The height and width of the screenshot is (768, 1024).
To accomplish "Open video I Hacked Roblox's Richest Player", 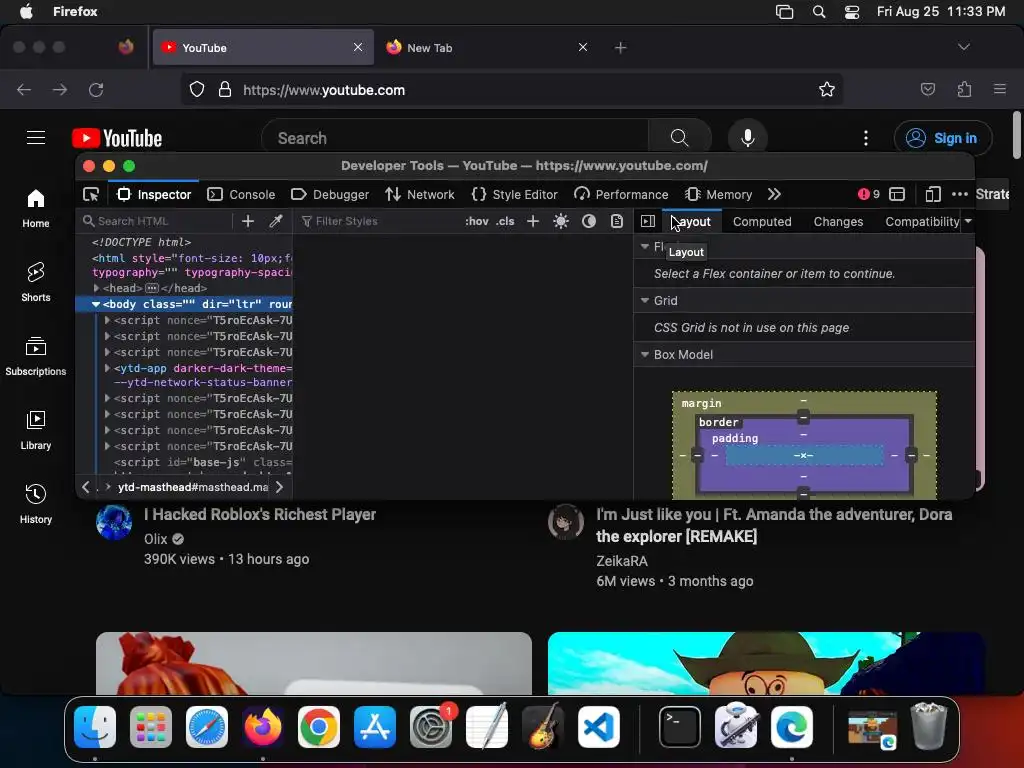I will point(260,515).
